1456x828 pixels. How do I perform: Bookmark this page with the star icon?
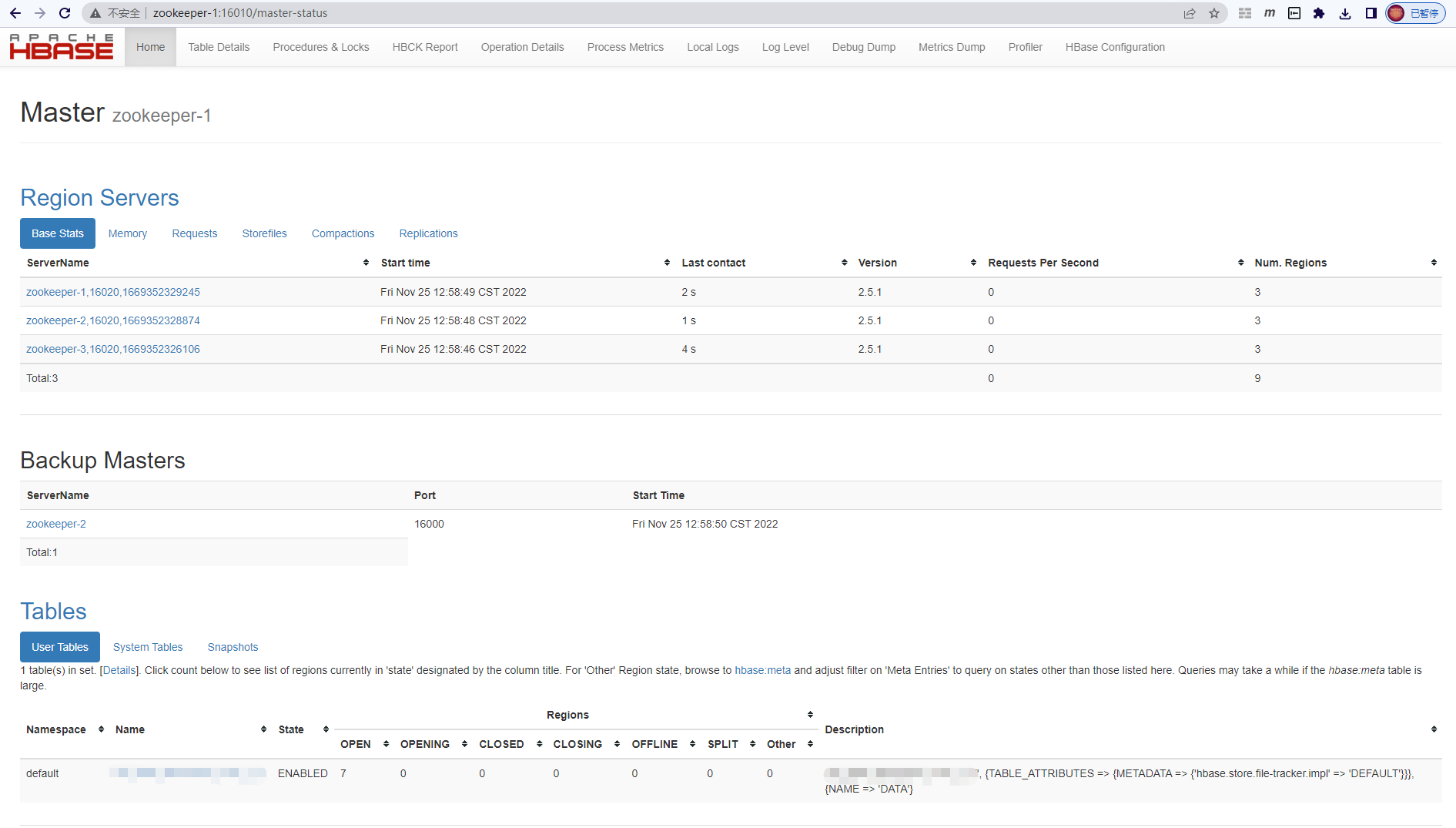1214,13
